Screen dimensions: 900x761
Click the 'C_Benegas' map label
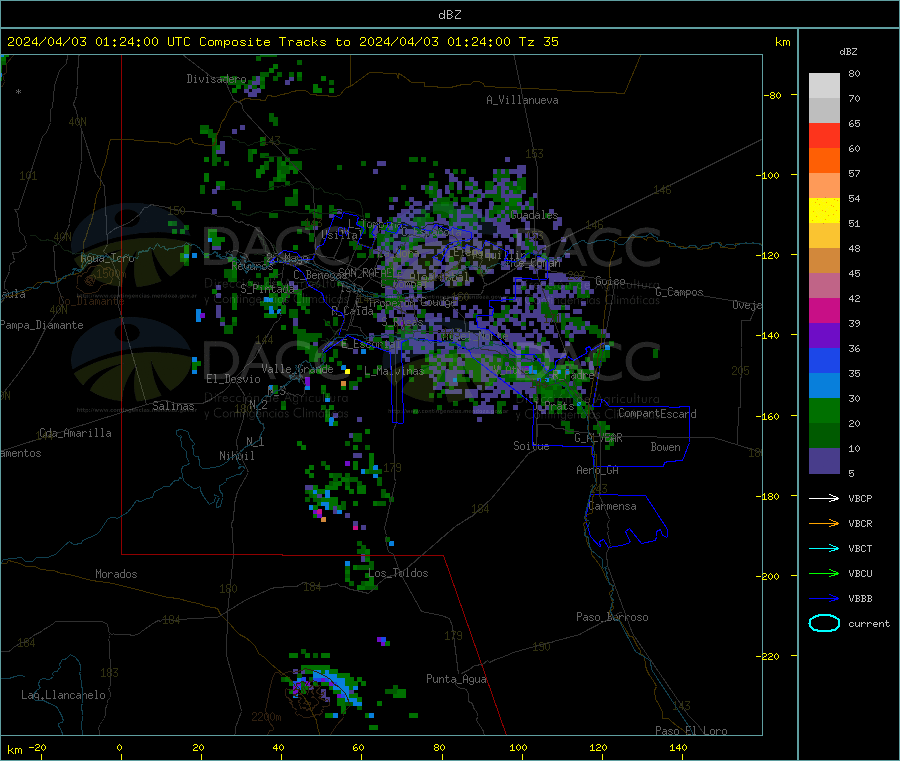320,275
